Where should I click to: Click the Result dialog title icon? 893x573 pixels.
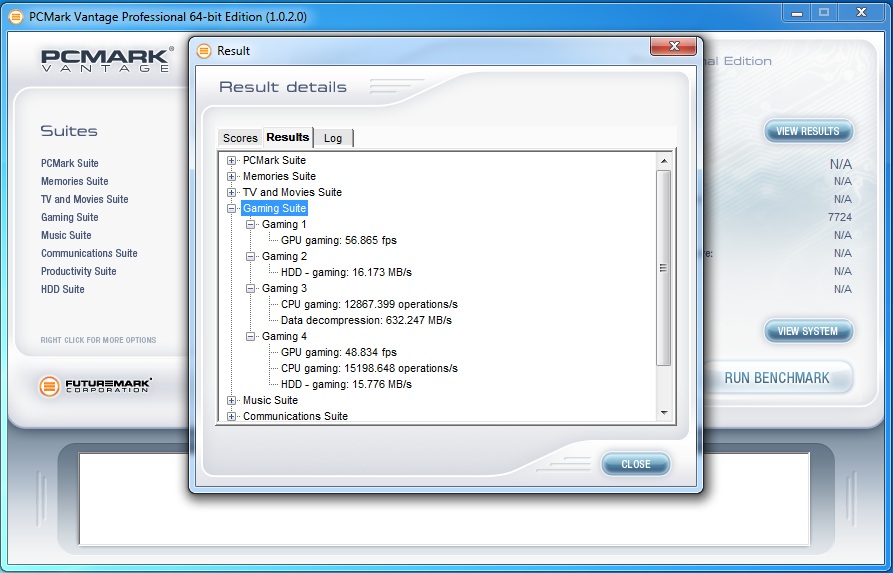point(204,51)
